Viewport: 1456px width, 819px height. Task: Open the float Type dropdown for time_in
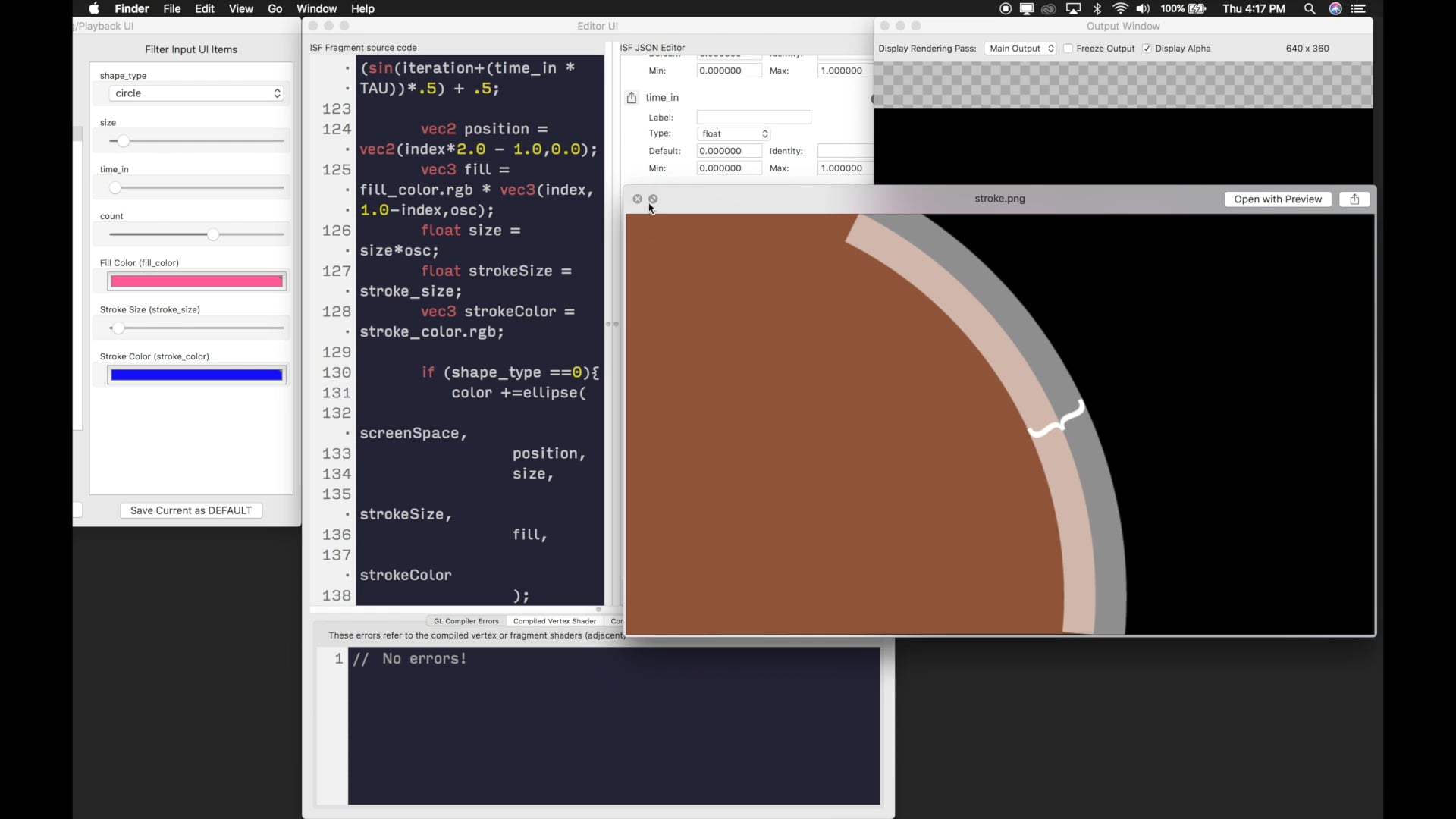[734, 134]
